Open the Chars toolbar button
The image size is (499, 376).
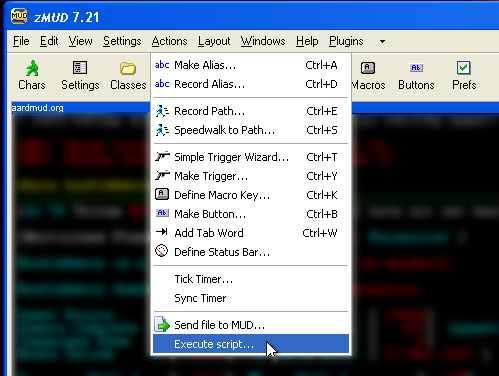pos(32,75)
